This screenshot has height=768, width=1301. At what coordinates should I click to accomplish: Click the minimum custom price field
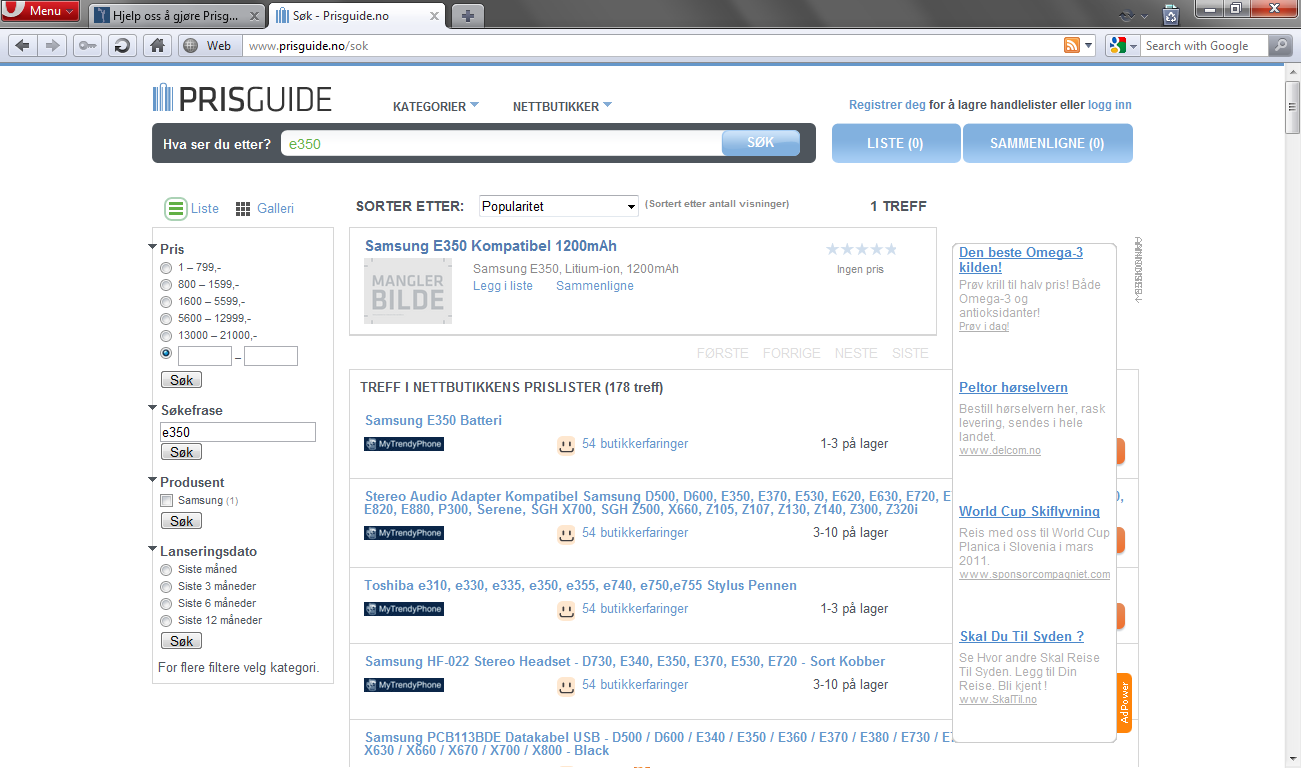click(x=205, y=356)
